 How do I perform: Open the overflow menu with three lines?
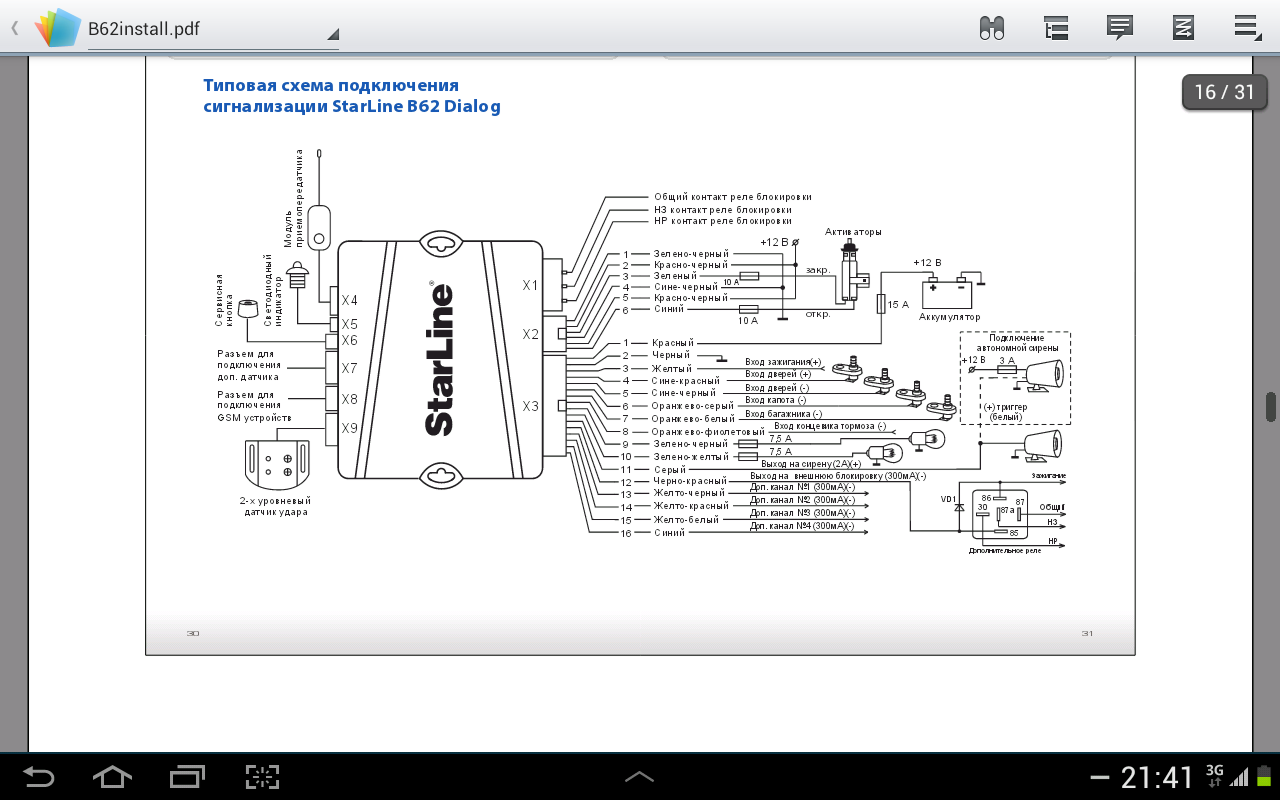point(1246,27)
